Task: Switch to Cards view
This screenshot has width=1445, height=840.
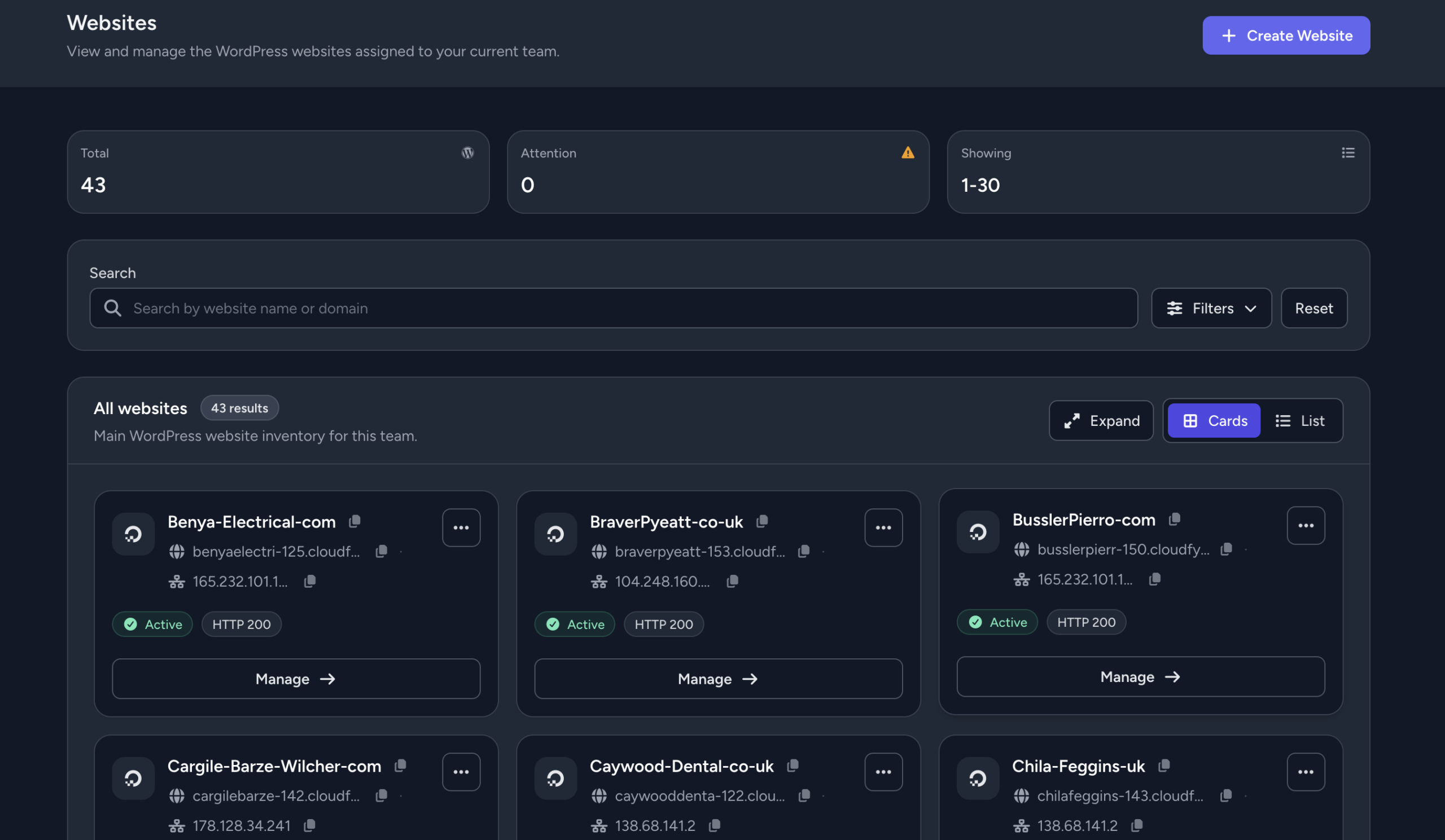Action: click(x=1214, y=420)
